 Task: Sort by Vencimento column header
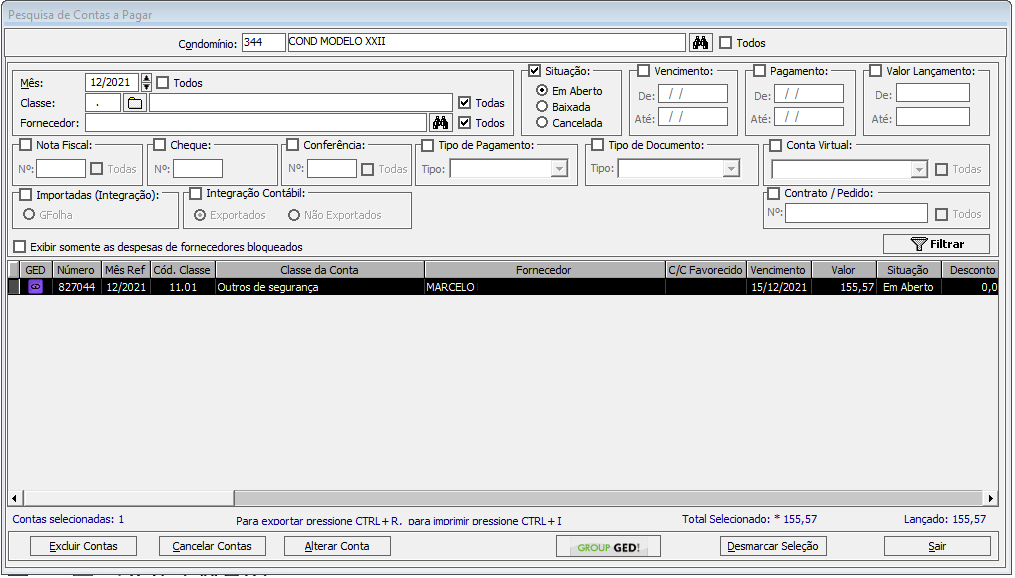click(x=778, y=270)
